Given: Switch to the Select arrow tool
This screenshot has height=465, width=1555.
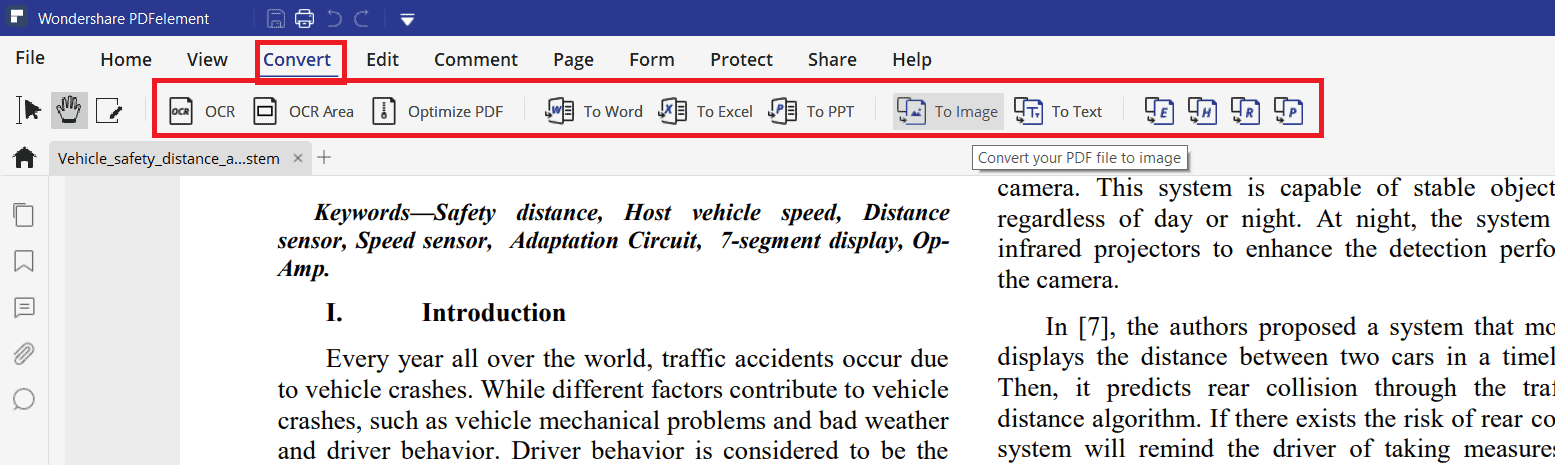Looking at the screenshot, I should coord(30,110).
